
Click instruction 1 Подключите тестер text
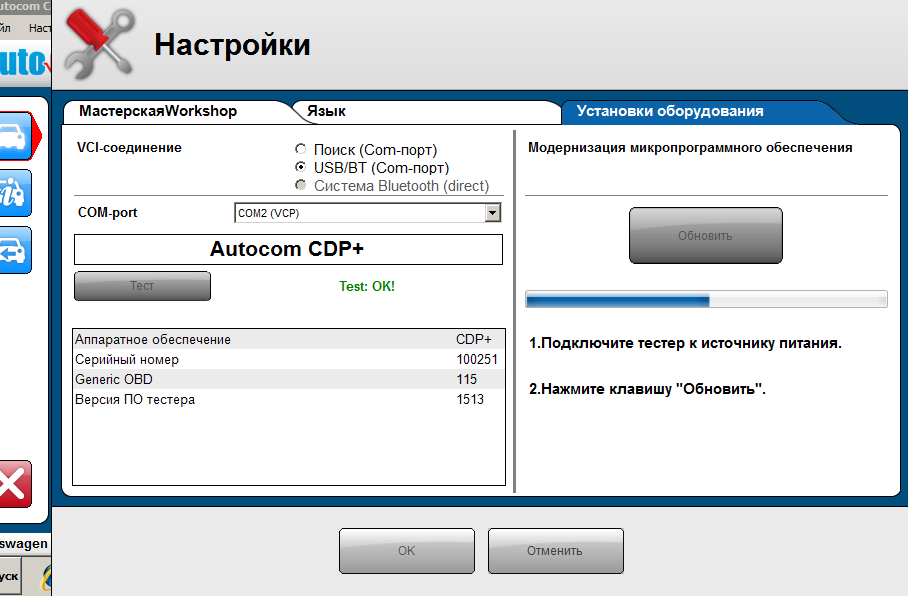coord(685,343)
